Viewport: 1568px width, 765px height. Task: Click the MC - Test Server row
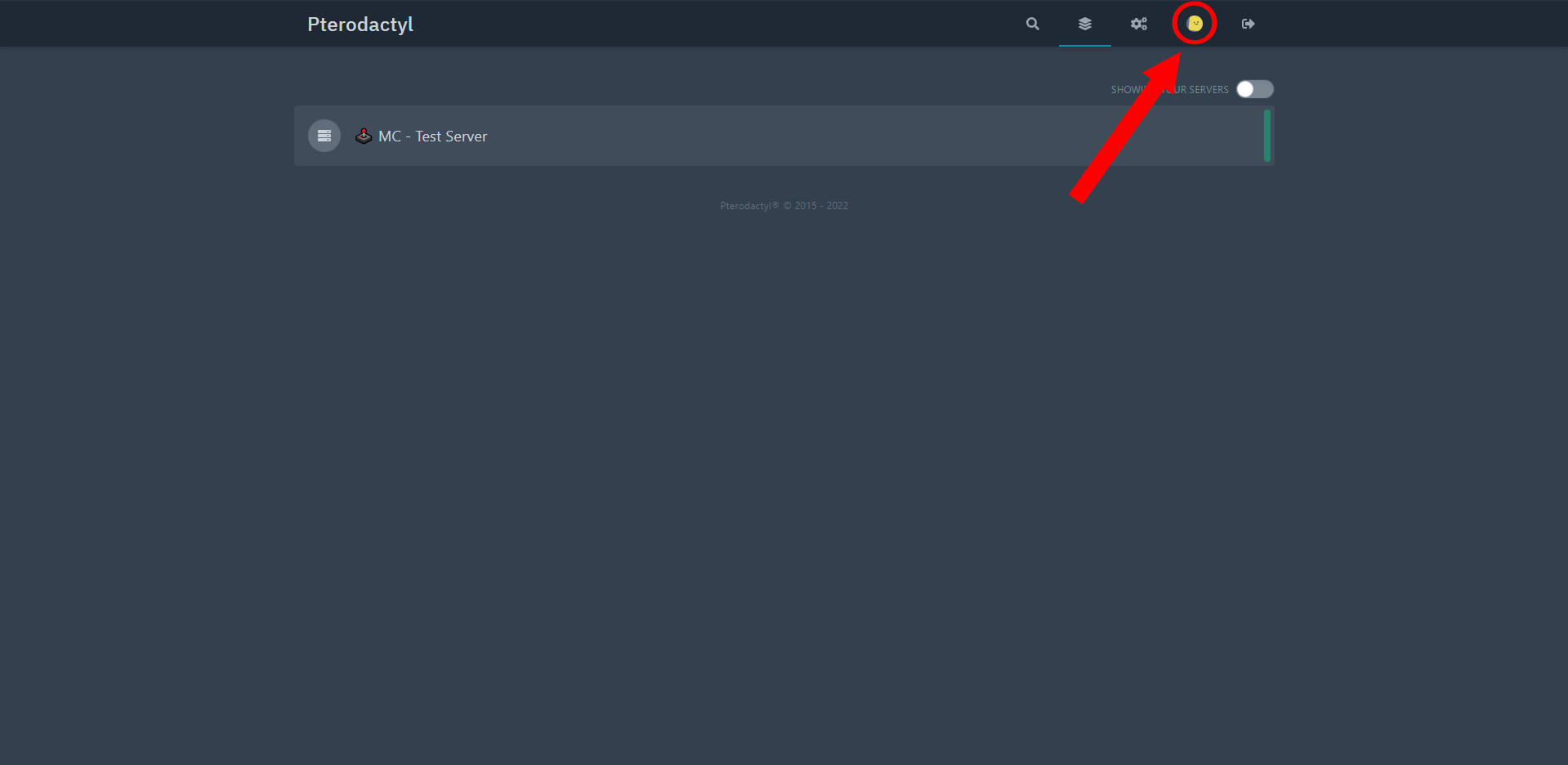pyautogui.click(x=735, y=136)
